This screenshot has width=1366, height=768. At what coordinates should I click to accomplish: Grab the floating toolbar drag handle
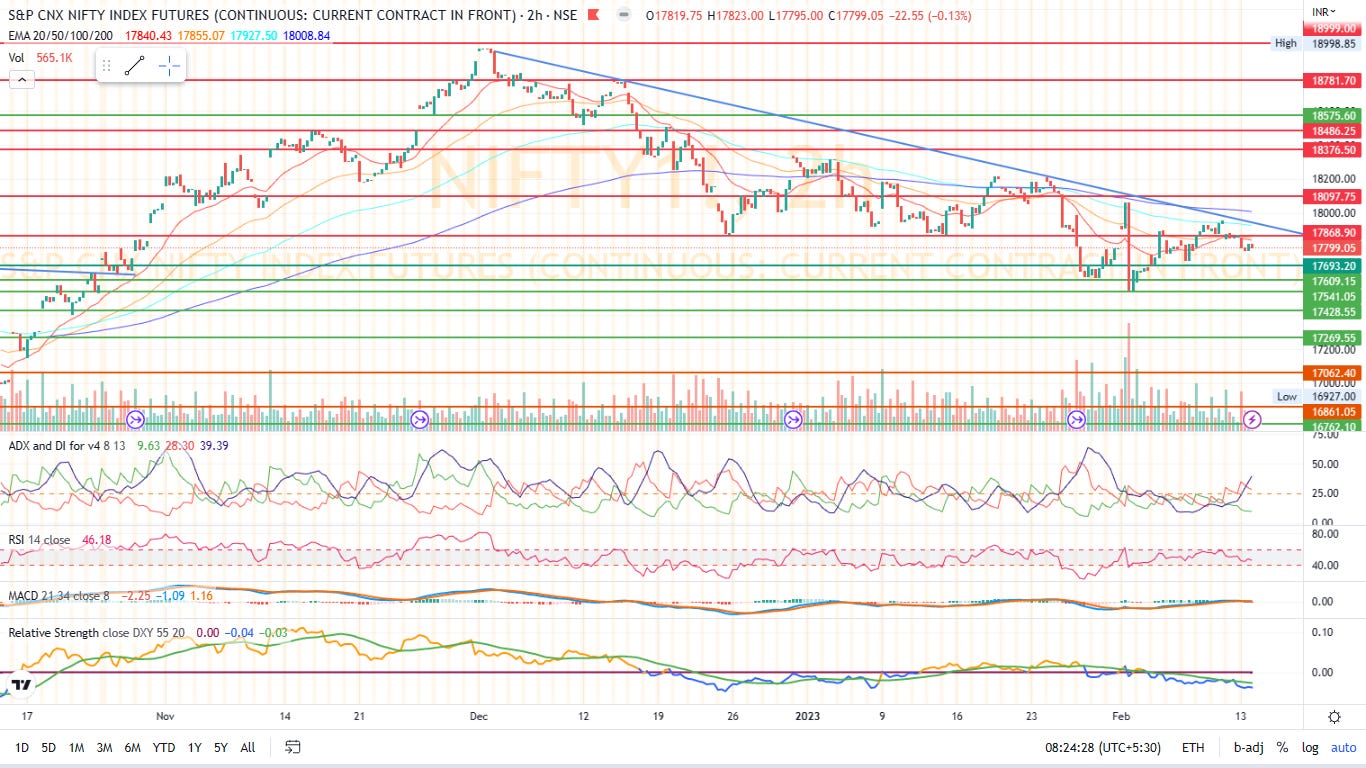click(x=106, y=67)
